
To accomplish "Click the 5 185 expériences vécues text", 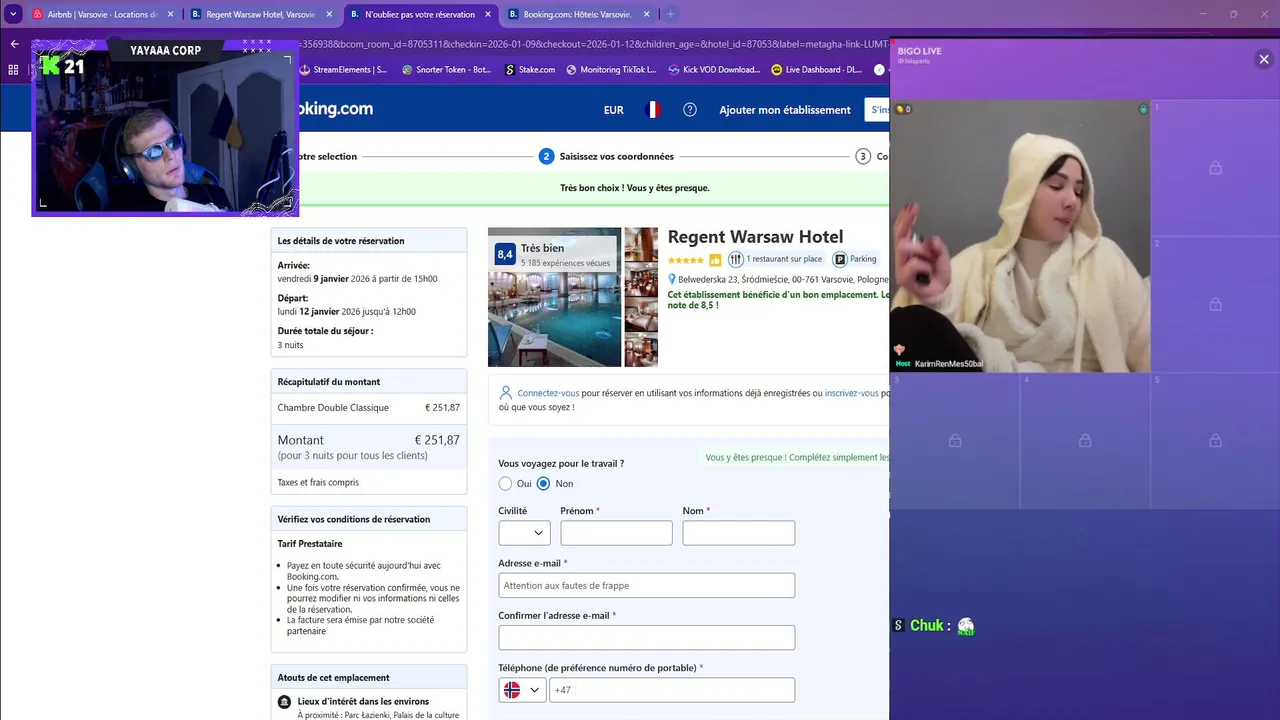I will [565, 263].
